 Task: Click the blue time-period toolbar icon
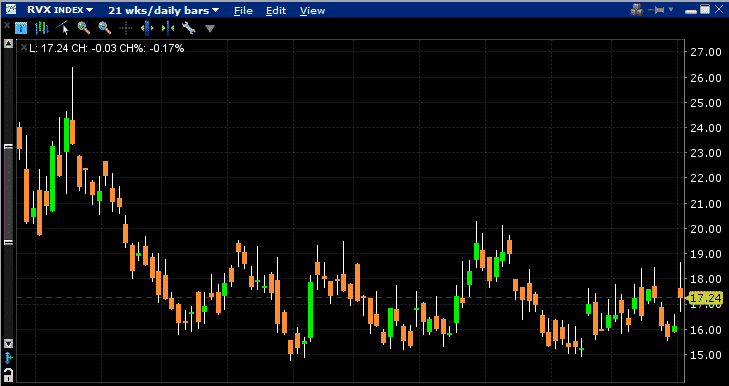tap(21, 28)
